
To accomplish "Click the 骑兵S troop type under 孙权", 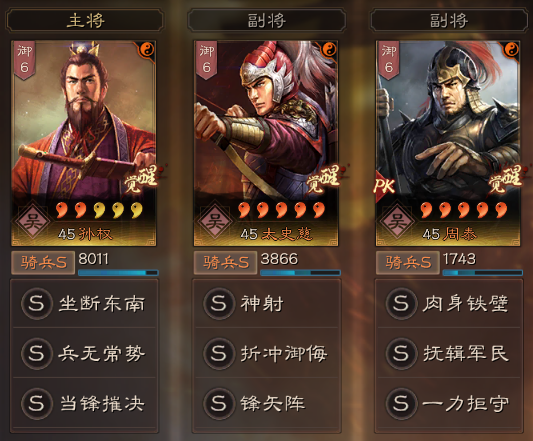I will [43, 262].
